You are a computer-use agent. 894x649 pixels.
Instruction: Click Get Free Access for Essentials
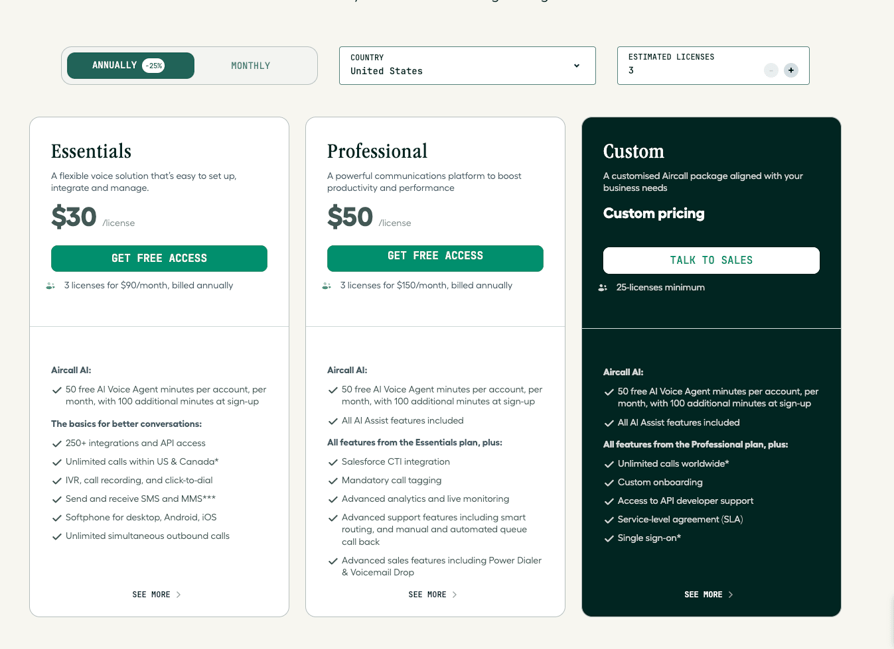159,258
